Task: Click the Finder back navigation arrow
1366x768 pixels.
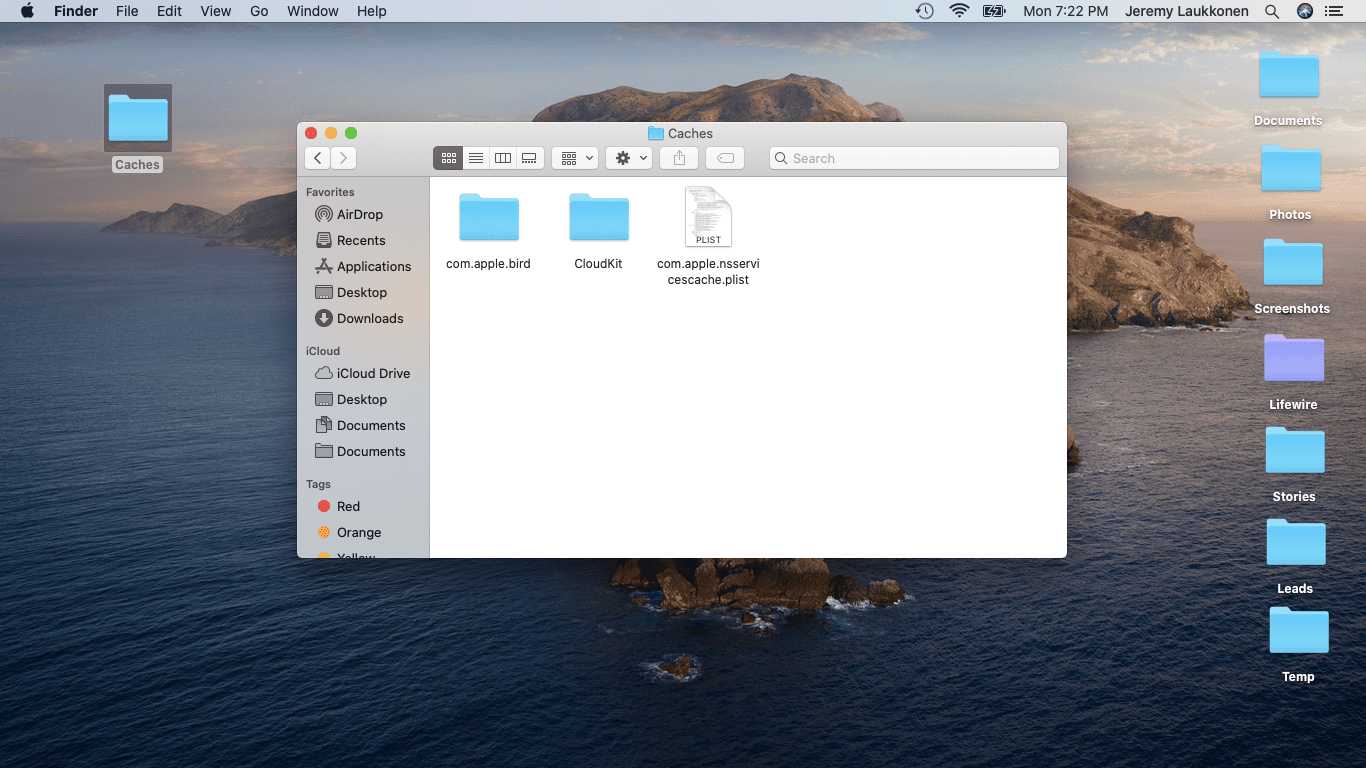Action: click(x=318, y=158)
